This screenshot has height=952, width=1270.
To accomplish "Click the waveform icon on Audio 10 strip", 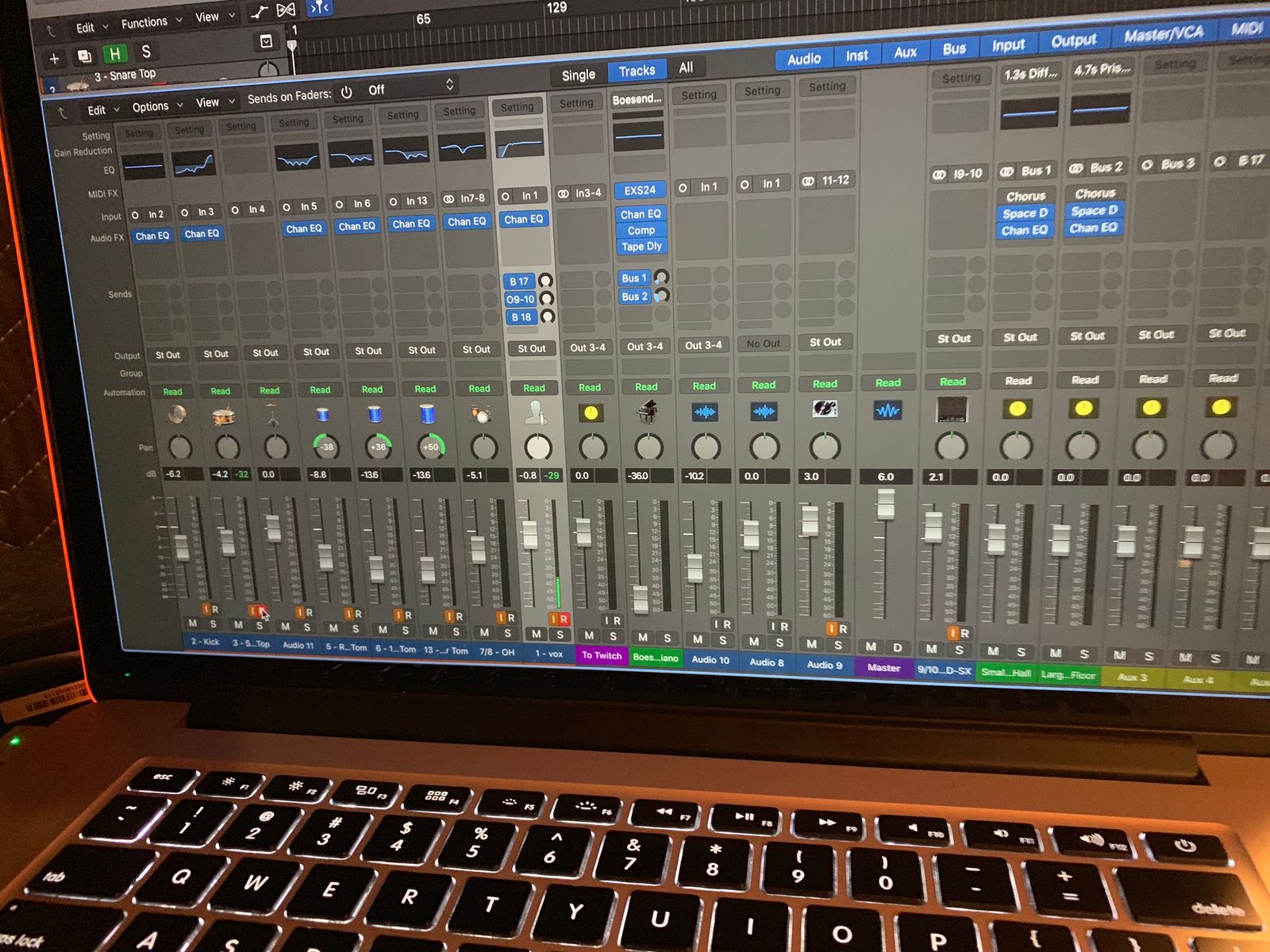I will click(705, 411).
